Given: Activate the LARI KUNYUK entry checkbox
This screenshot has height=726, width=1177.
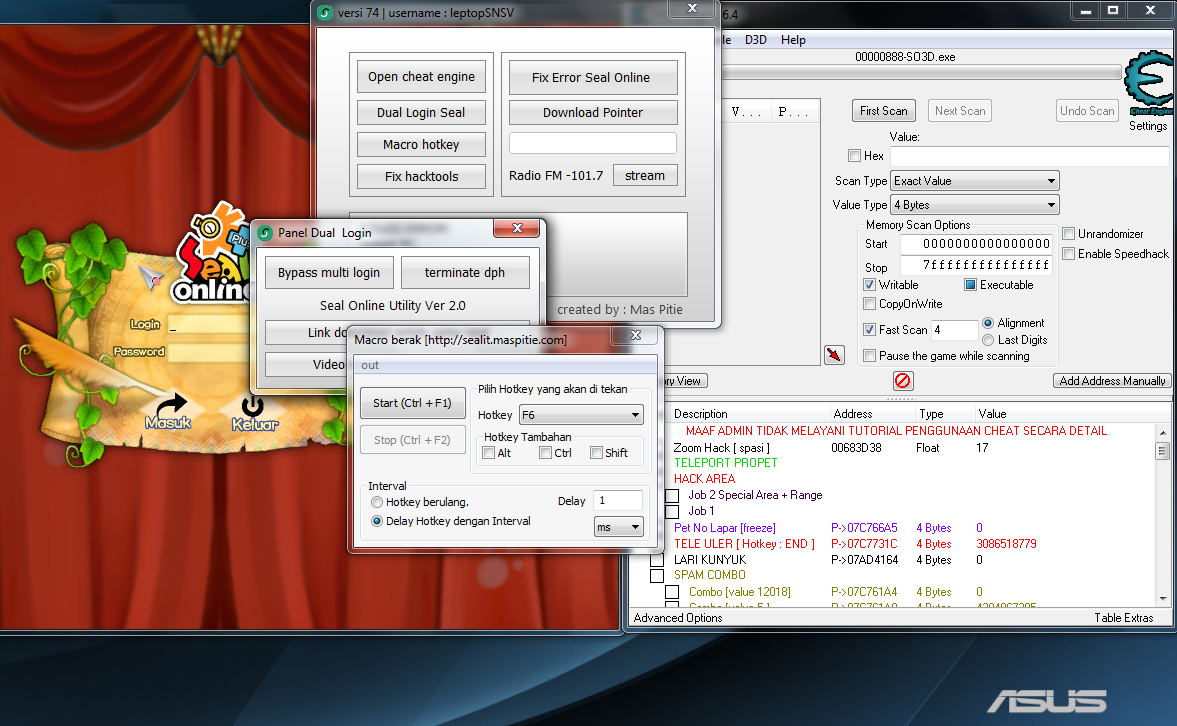Looking at the screenshot, I should point(657,560).
